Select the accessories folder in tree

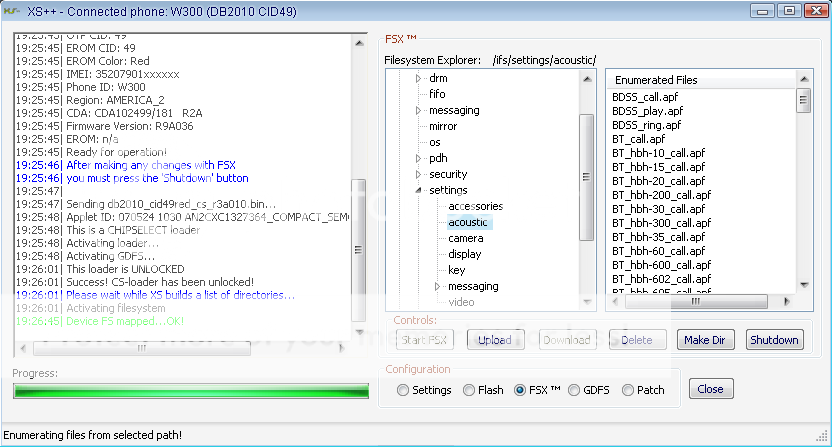(475, 207)
